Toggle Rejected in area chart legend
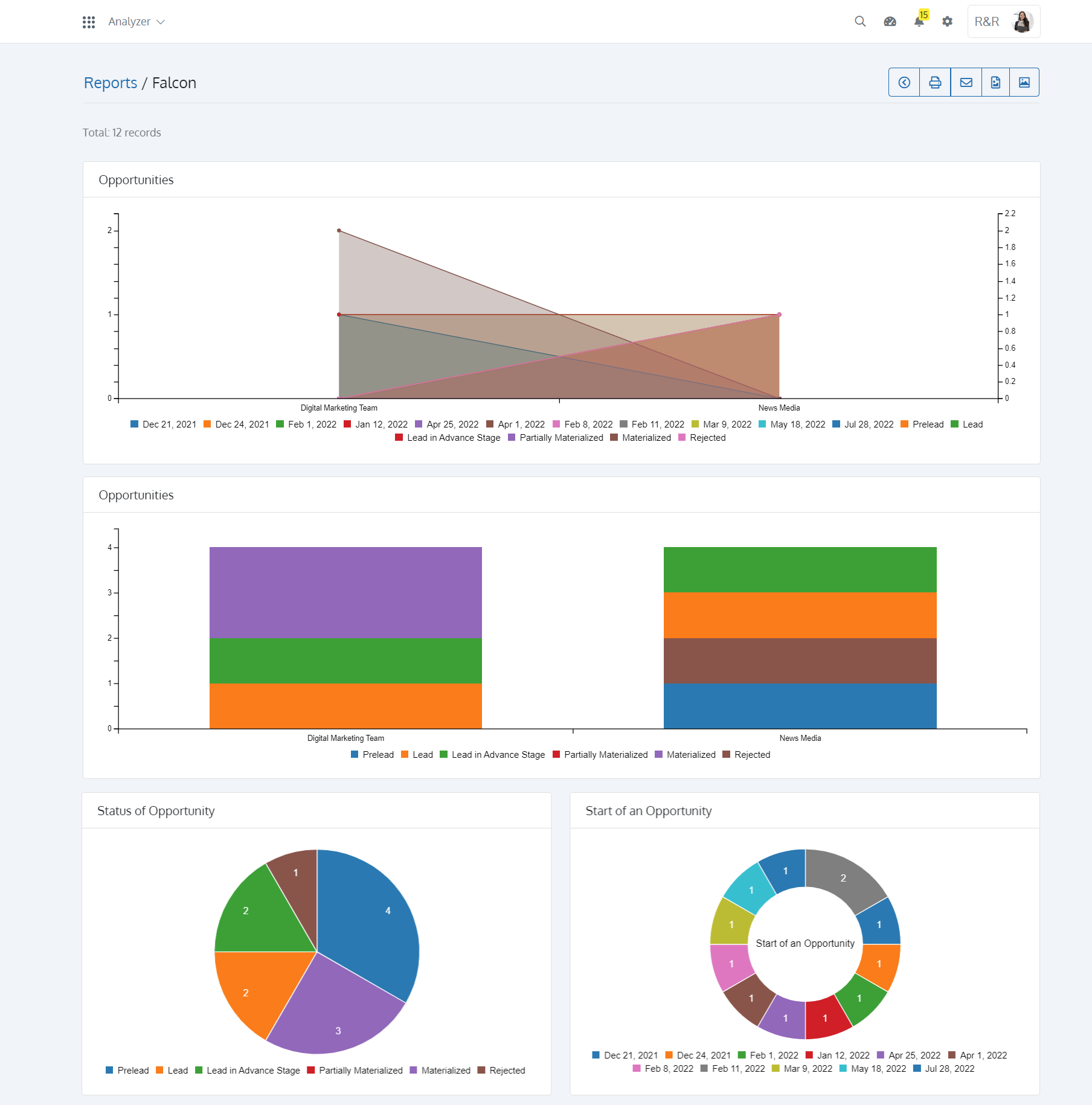 [702, 438]
